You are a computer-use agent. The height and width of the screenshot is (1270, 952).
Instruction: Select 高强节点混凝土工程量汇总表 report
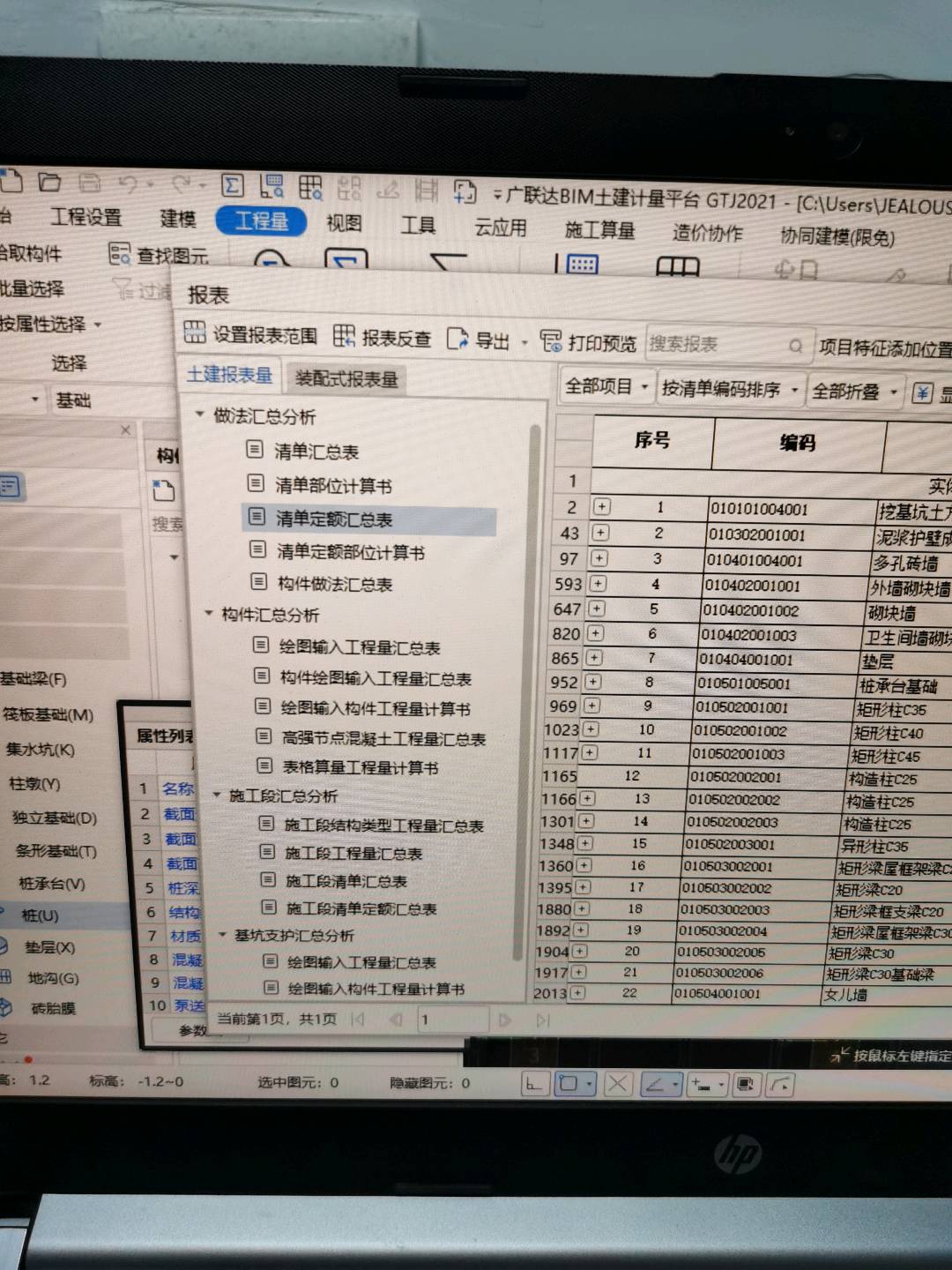tap(383, 738)
